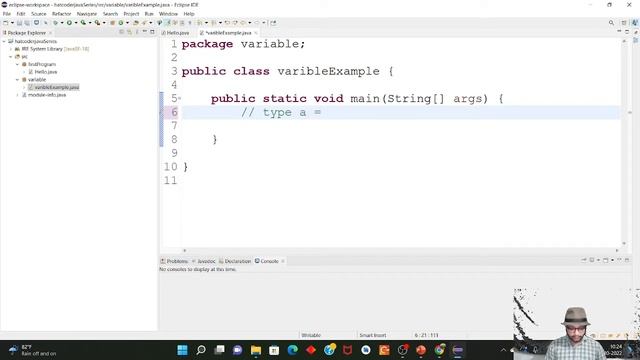Viewport: 640px width, 360px height.
Task: Click the Save All toolbar icon
Action: 27,23
